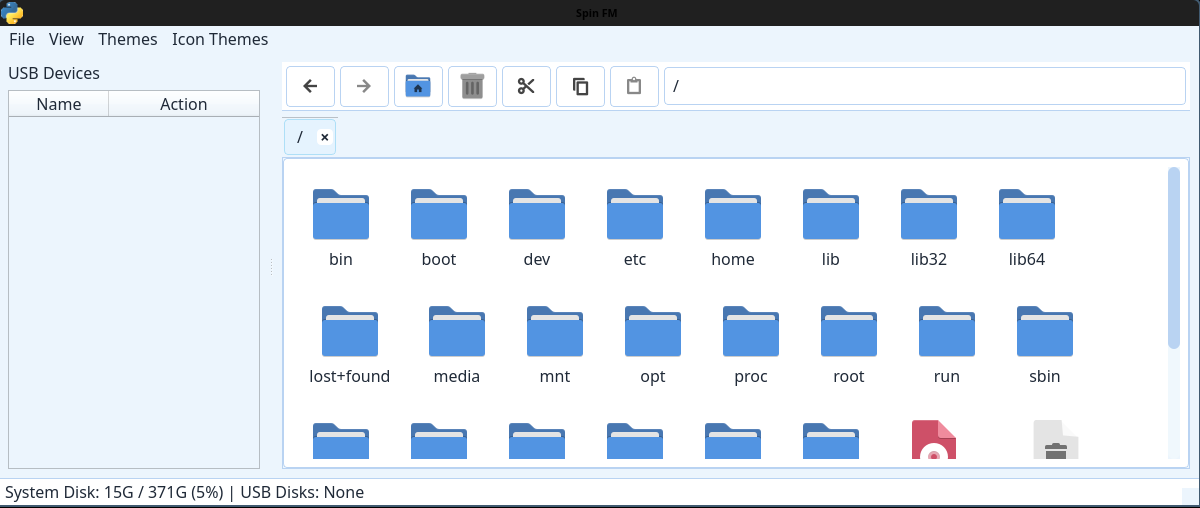This screenshot has width=1200, height=508.
Task: Go to home folder via toolbar icon
Action: click(x=418, y=86)
